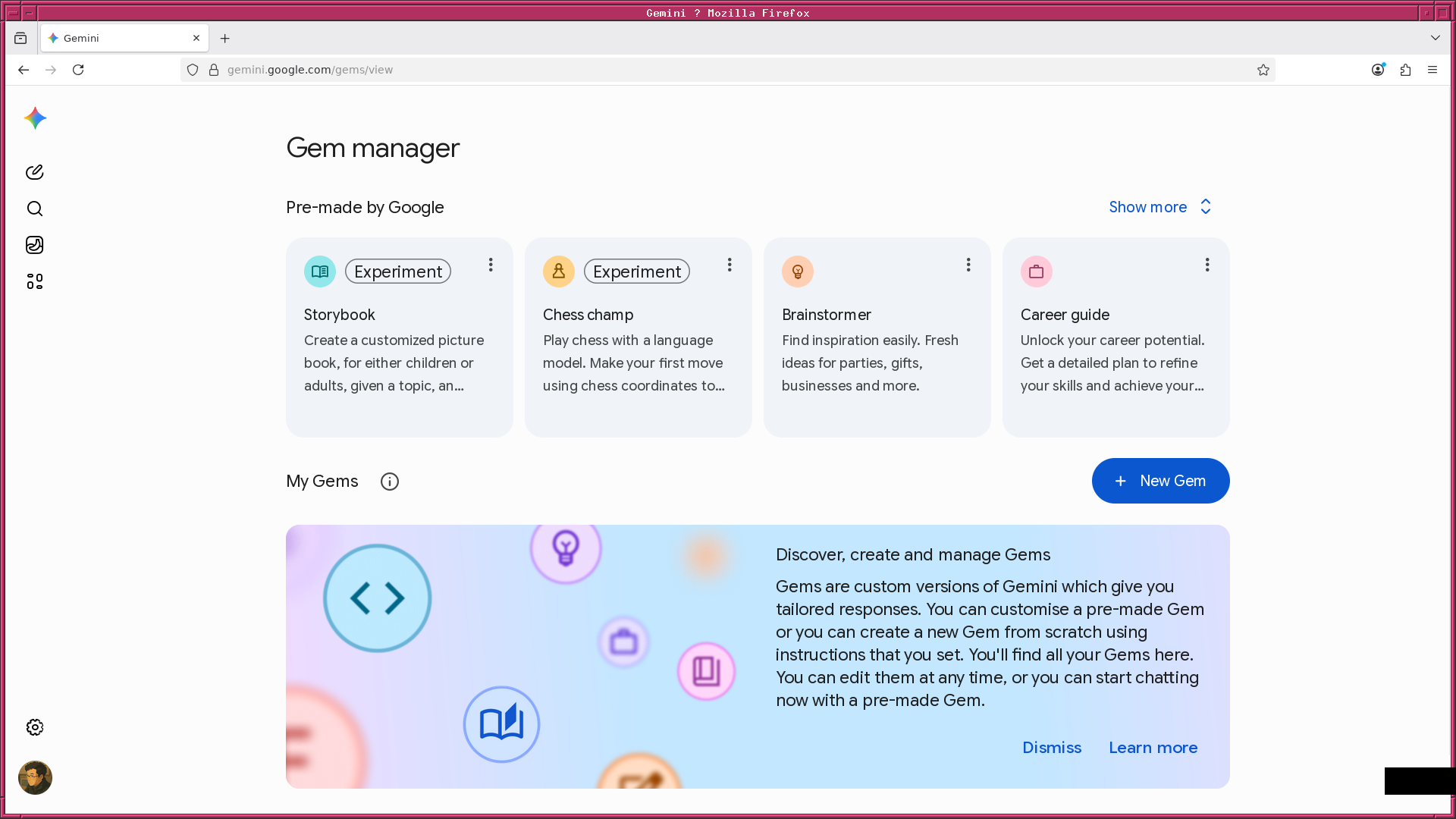Focus the address bar URL field
Viewport: 1456px width, 819px height.
tap(728, 70)
